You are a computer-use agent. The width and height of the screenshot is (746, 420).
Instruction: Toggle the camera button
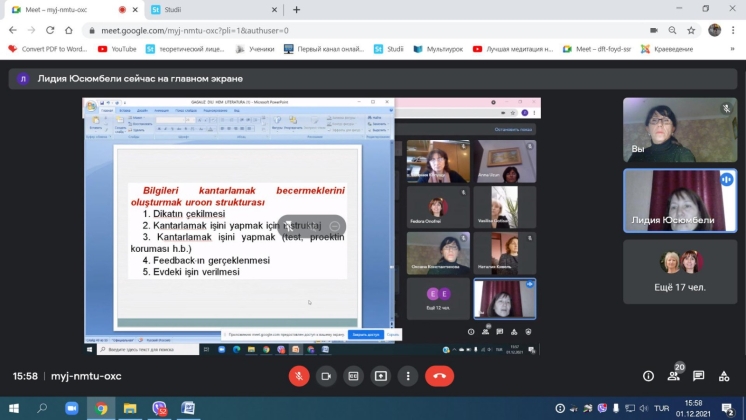(x=325, y=376)
